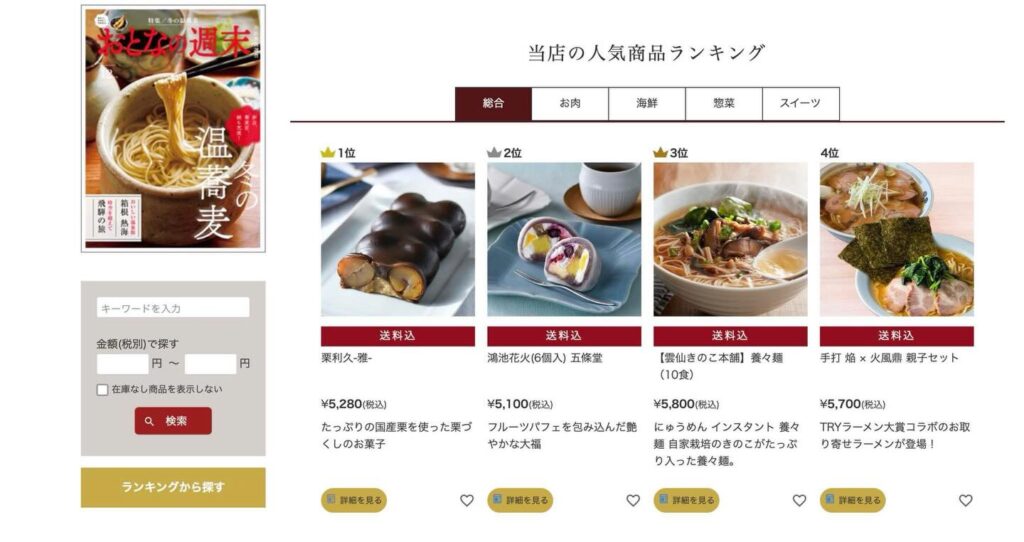
Task: Click the ランキングから探す gold button
Action: click(x=173, y=487)
